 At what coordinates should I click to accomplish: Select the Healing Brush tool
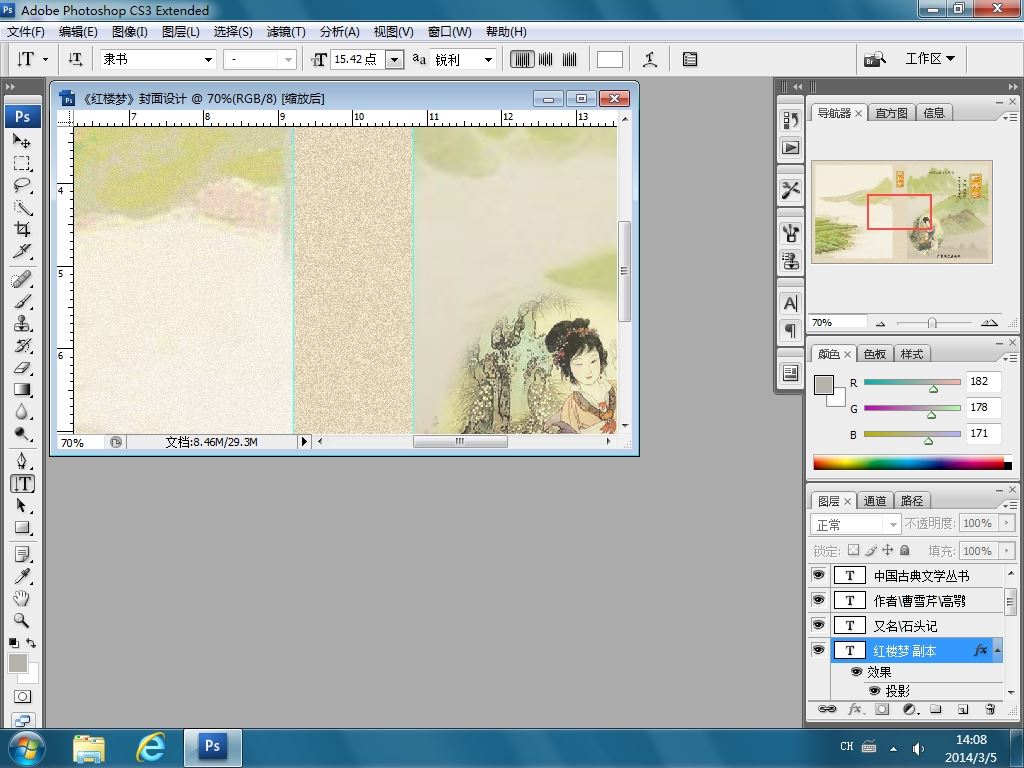pos(22,280)
